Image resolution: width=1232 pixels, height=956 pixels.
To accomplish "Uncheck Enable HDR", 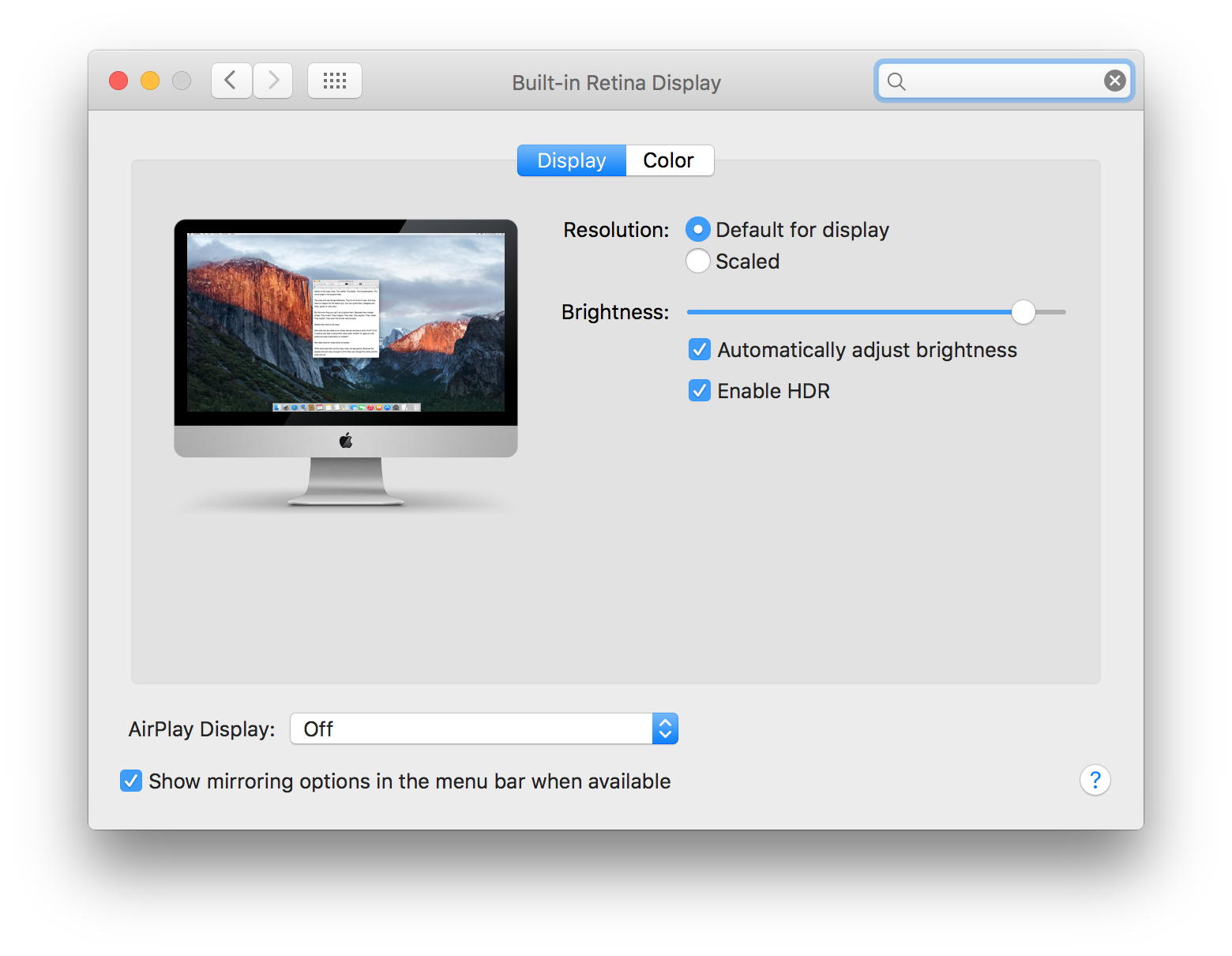I will point(698,390).
